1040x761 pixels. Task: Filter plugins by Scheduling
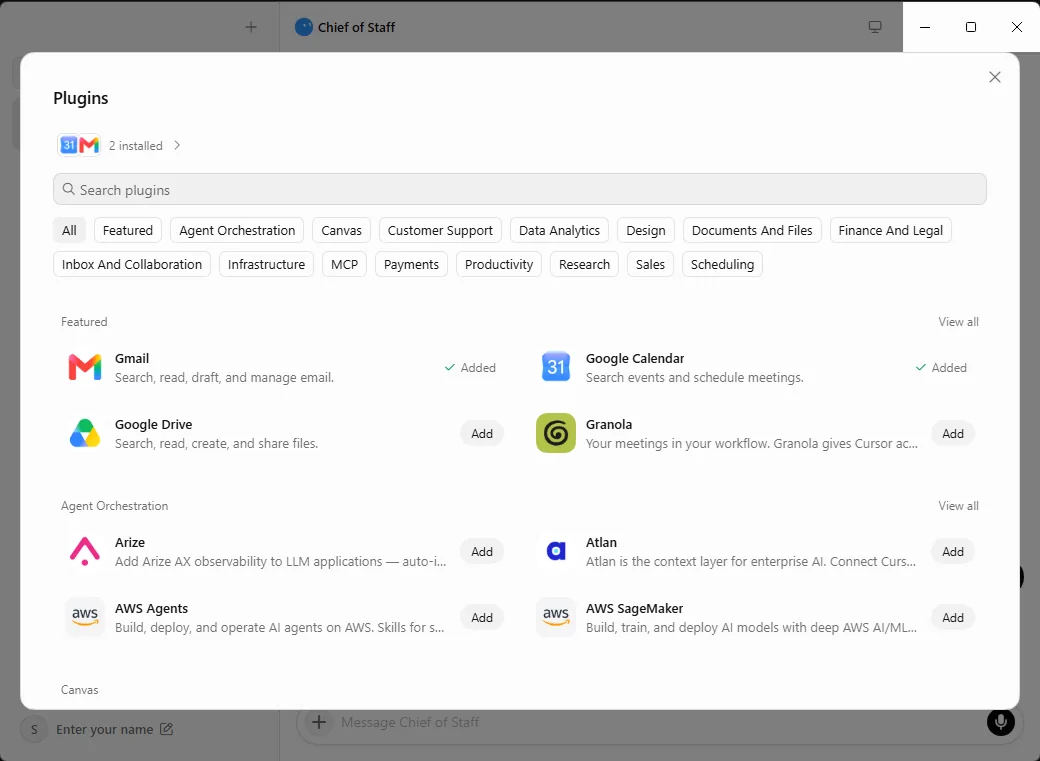pos(722,264)
